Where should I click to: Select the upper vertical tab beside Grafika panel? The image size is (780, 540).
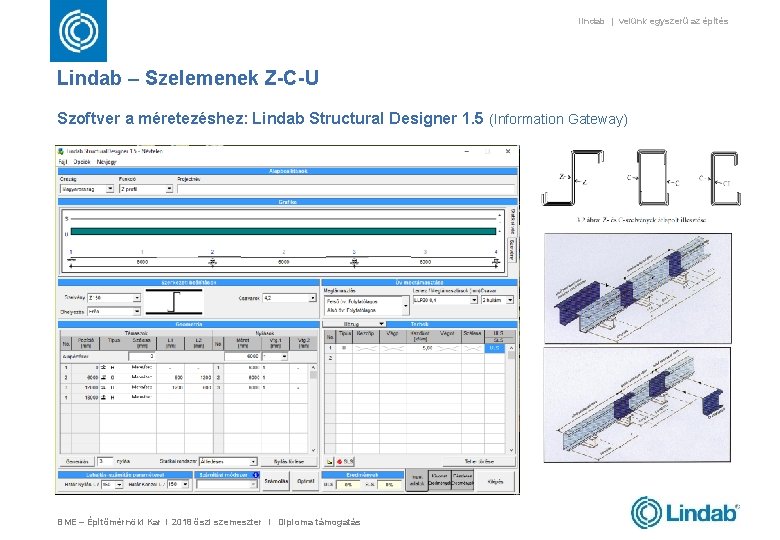coord(512,221)
